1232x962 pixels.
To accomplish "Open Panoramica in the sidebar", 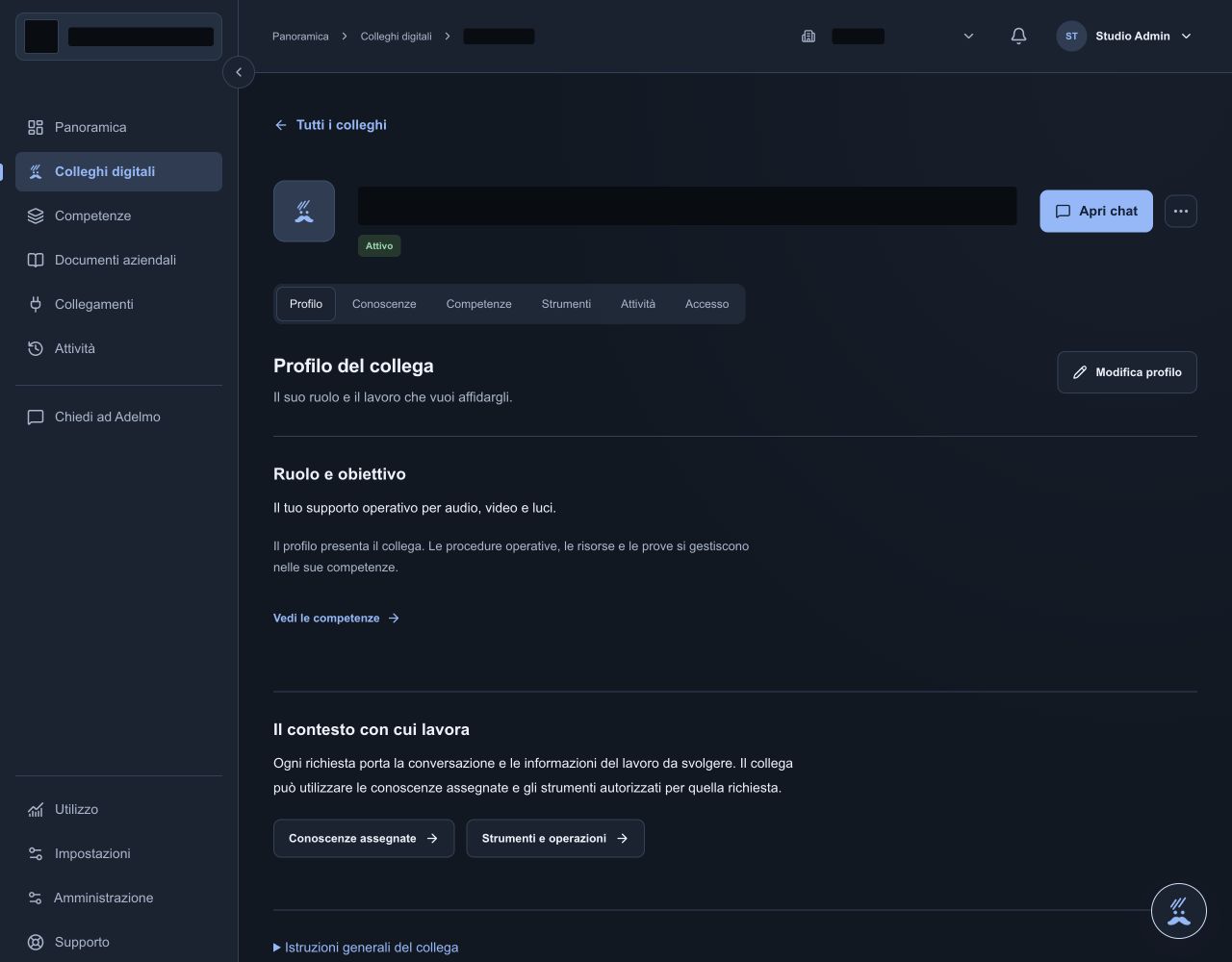I will 118,127.
